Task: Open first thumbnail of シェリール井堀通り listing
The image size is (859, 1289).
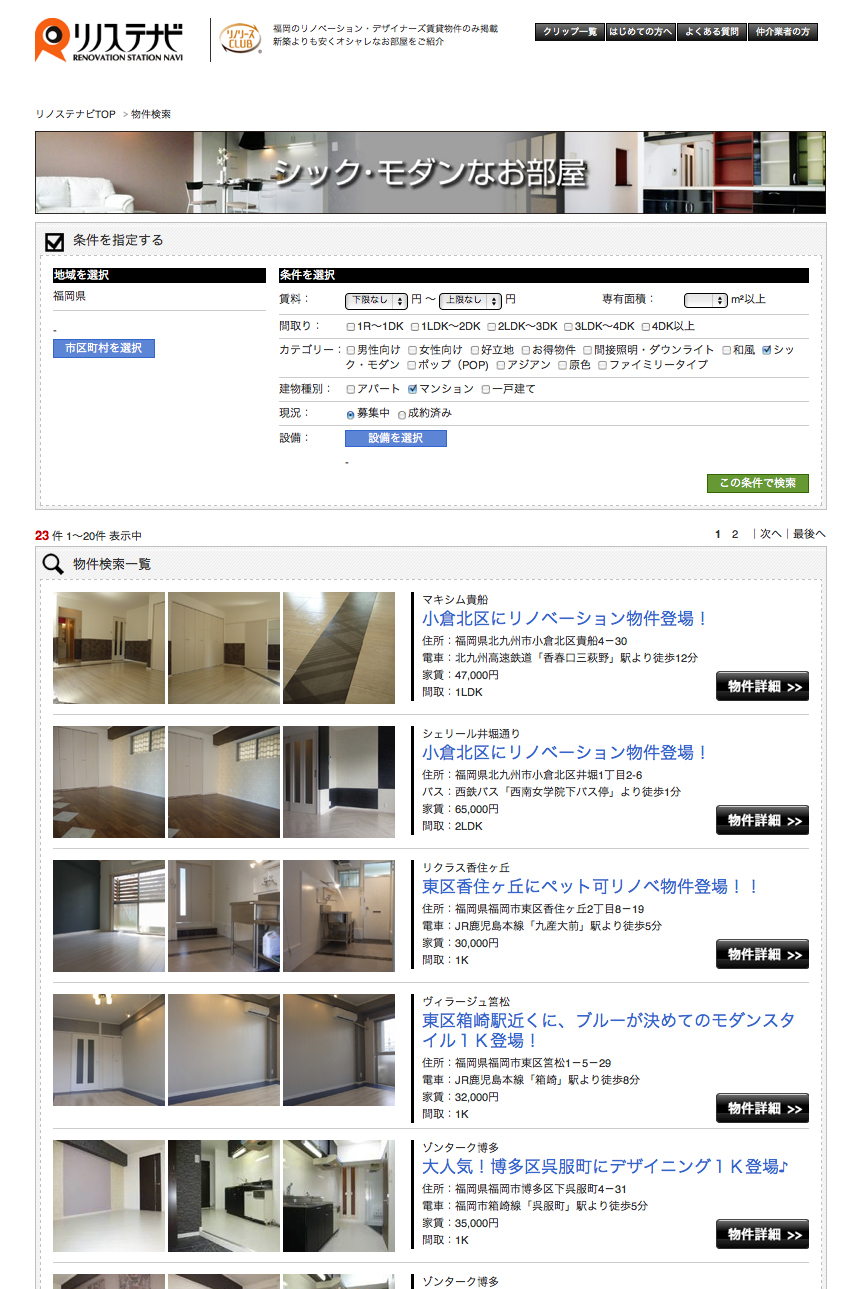Action: pyautogui.click(x=109, y=782)
